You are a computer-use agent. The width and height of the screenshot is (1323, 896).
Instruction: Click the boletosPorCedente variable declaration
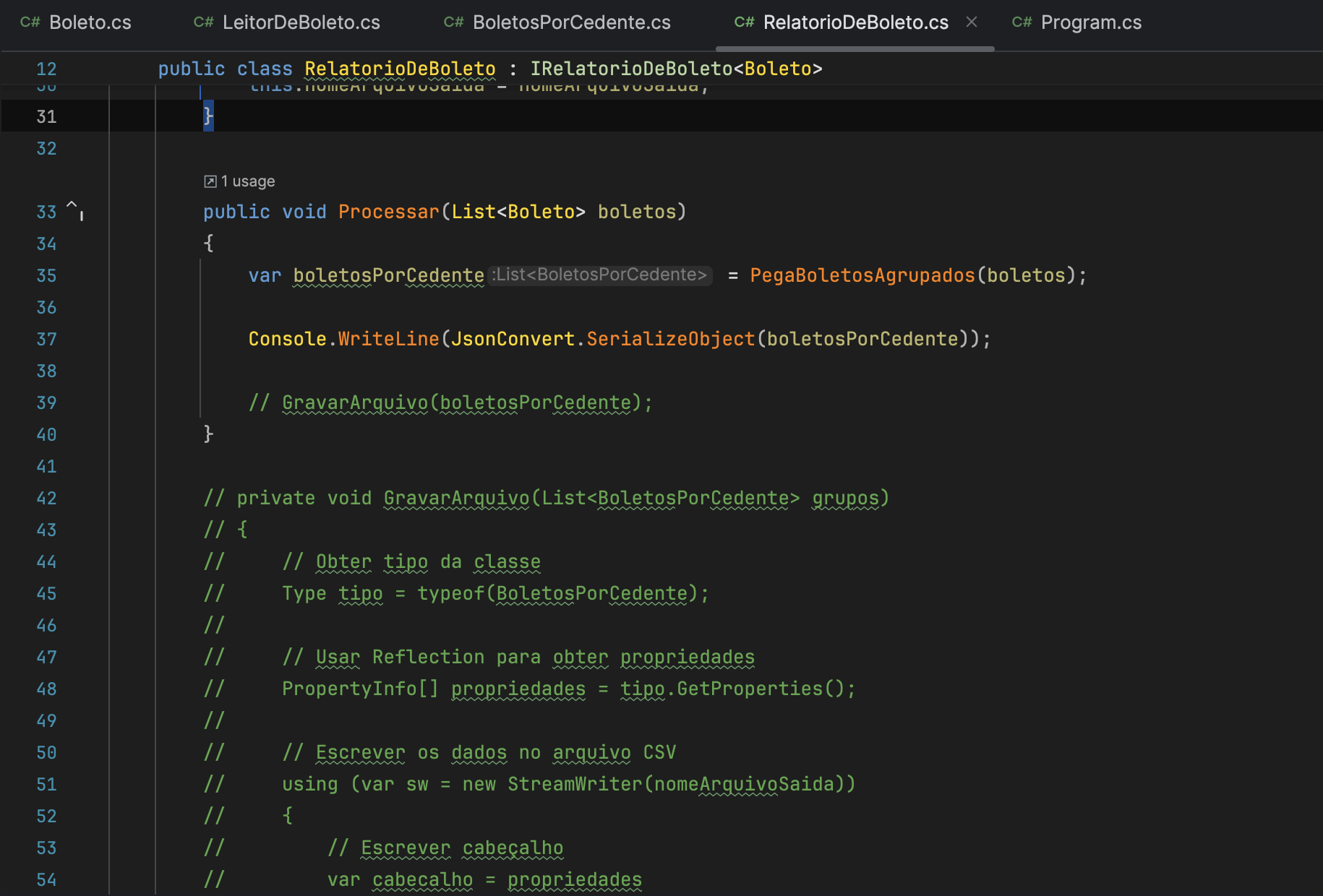point(389,275)
